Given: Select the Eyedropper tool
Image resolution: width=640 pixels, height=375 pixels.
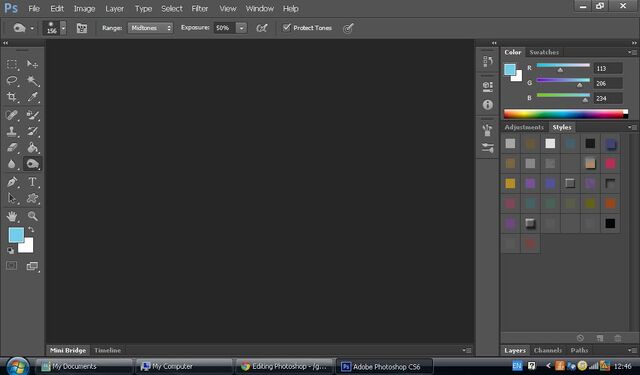Looking at the screenshot, I should [x=32, y=97].
